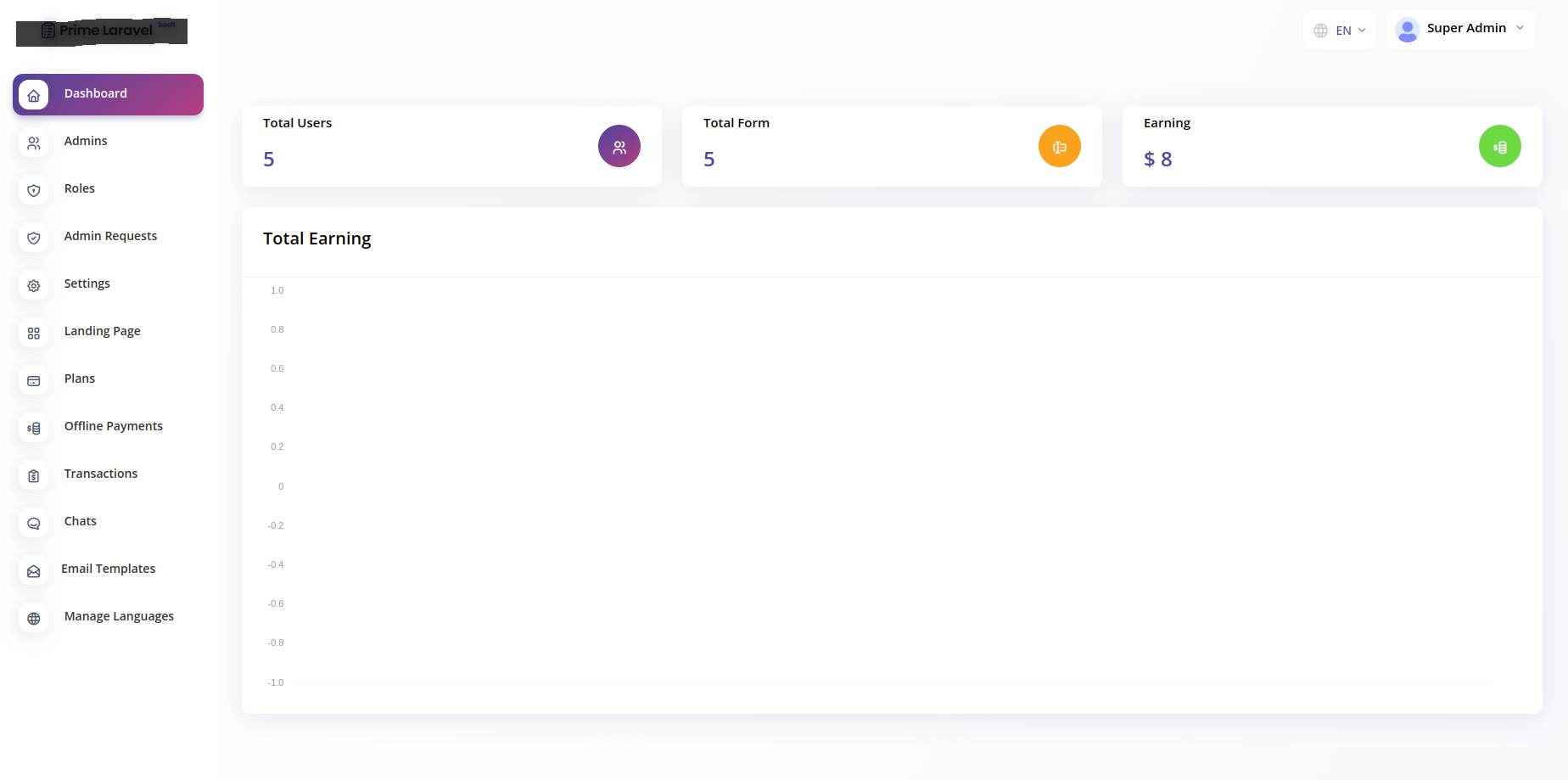Click chevron next to Super Admin

pos(1520,28)
